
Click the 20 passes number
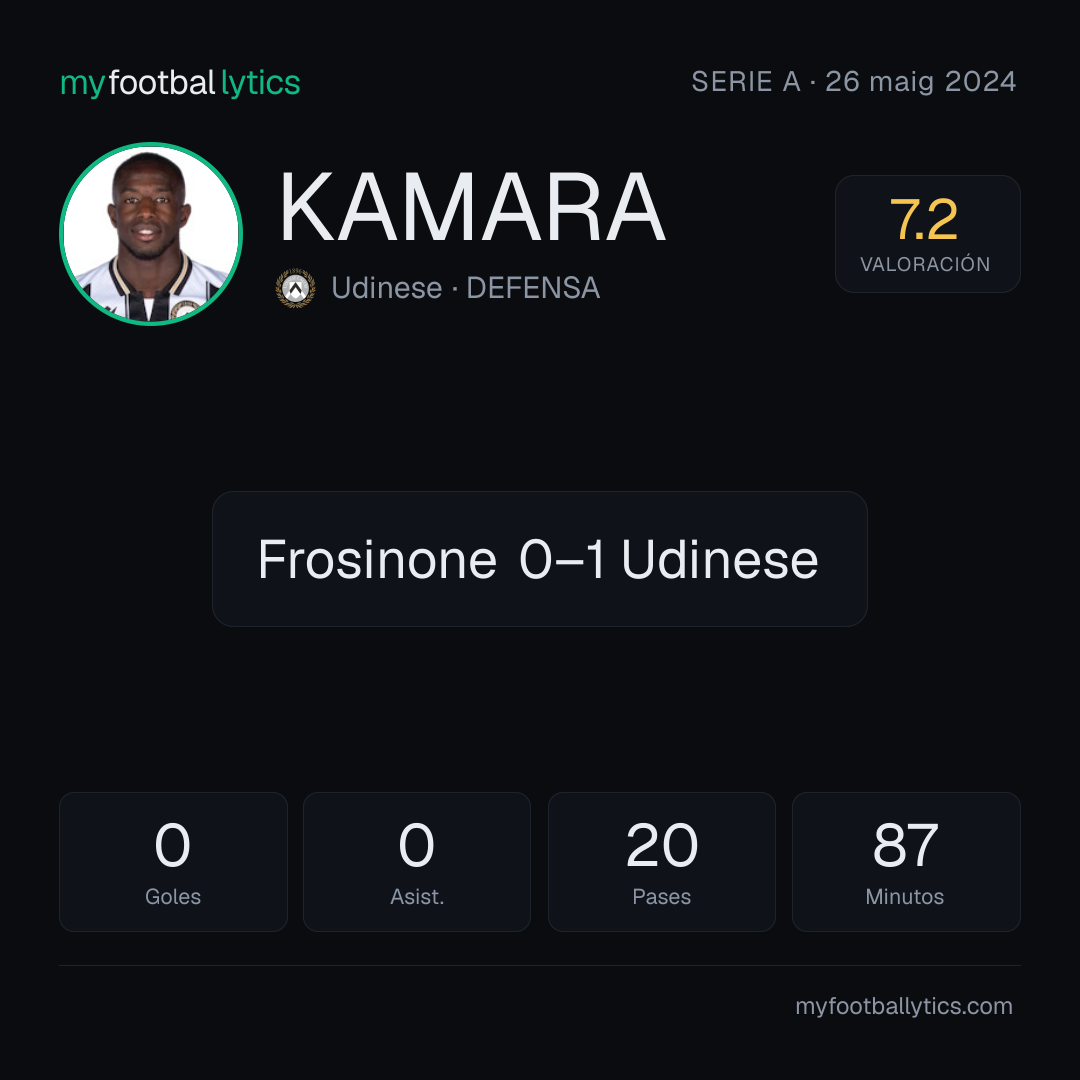click(x=662, y=845)
